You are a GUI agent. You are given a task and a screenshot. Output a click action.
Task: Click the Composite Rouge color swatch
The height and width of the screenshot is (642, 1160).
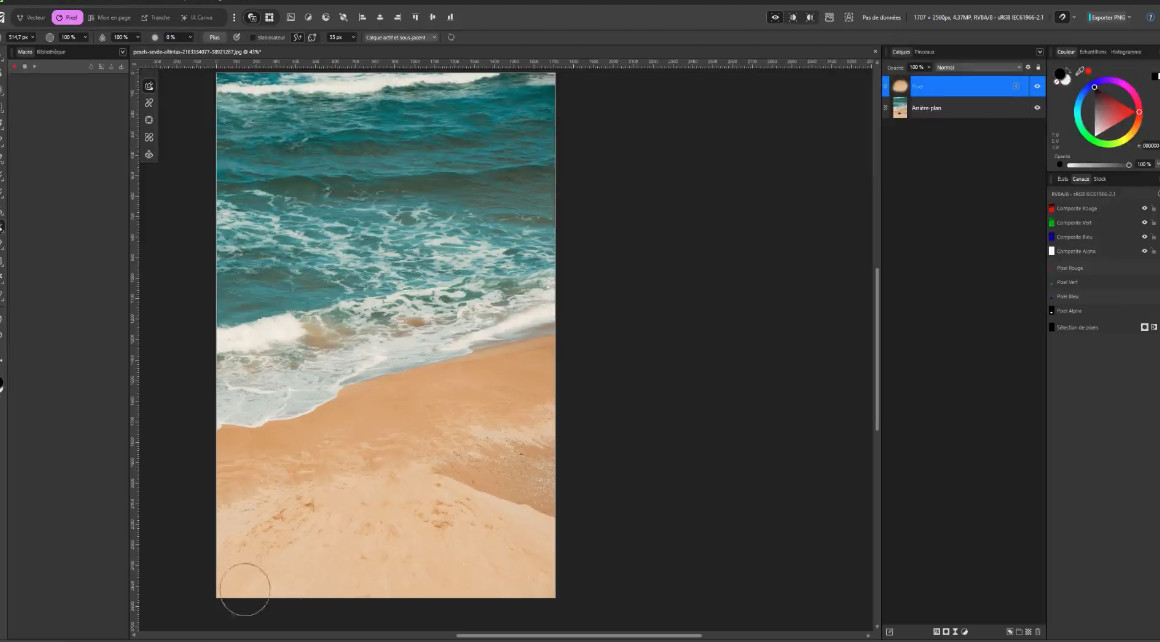pyautogui.click(x=1051, y=209)
